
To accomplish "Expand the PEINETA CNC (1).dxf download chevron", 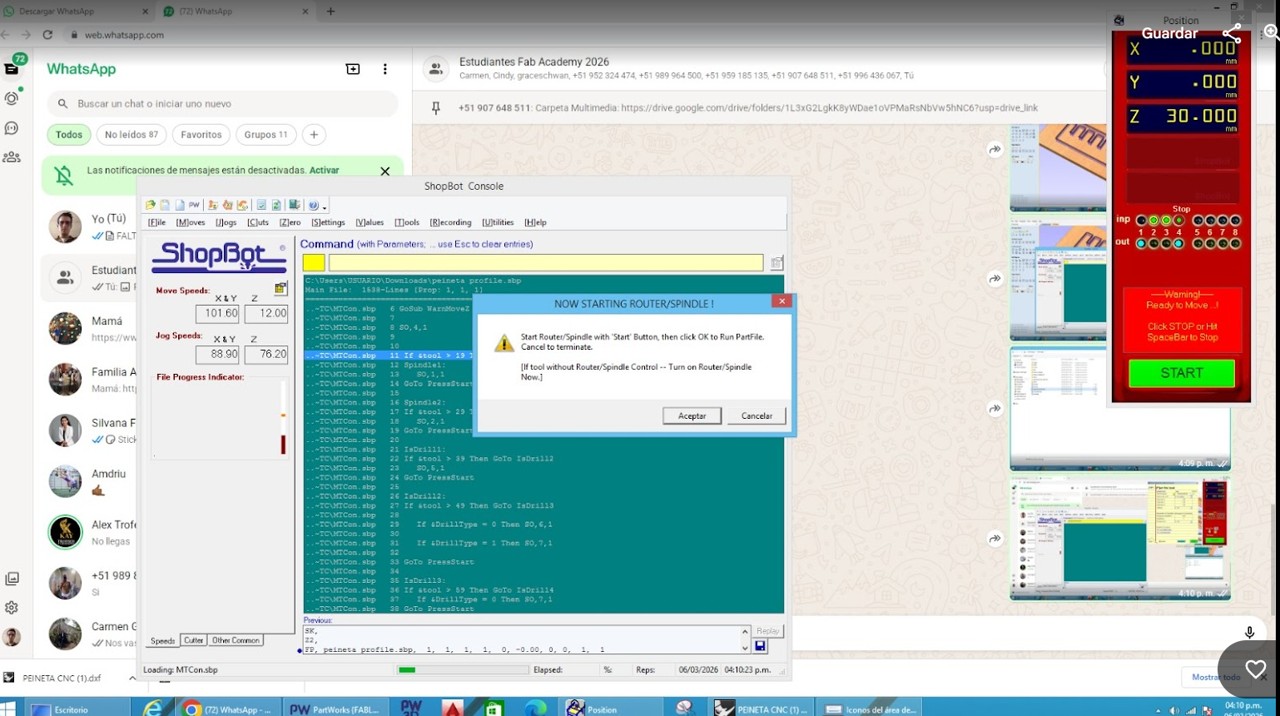I will (x=132, y=678).
